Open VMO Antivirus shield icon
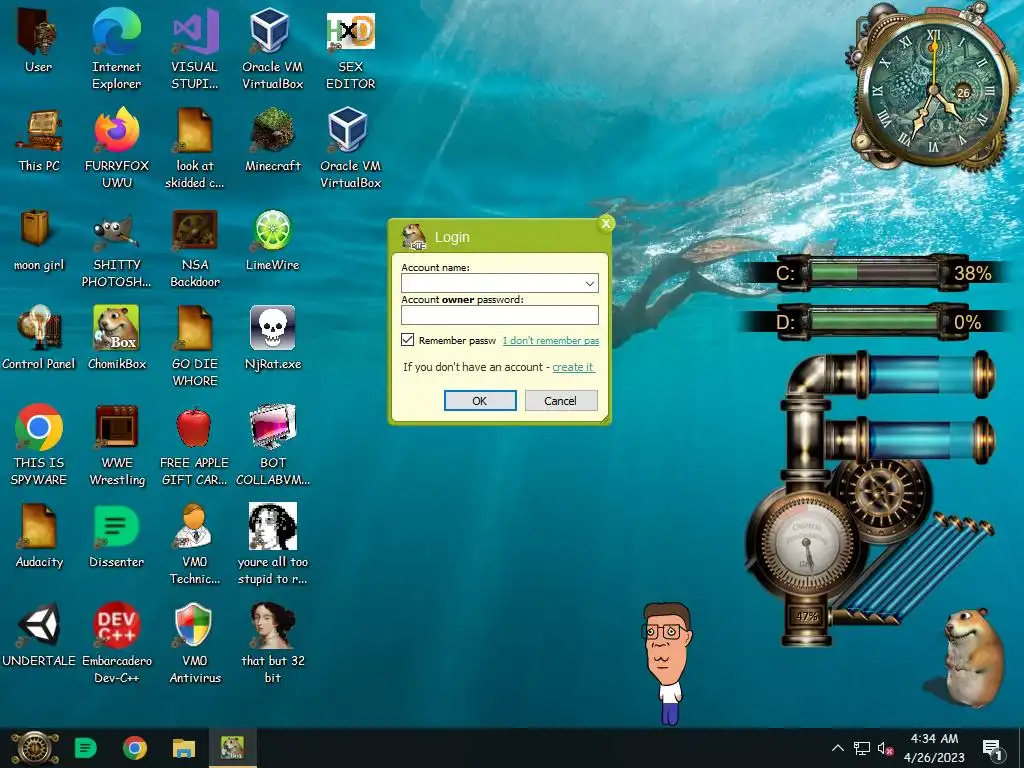1024x768 pixels. (195, 643)
